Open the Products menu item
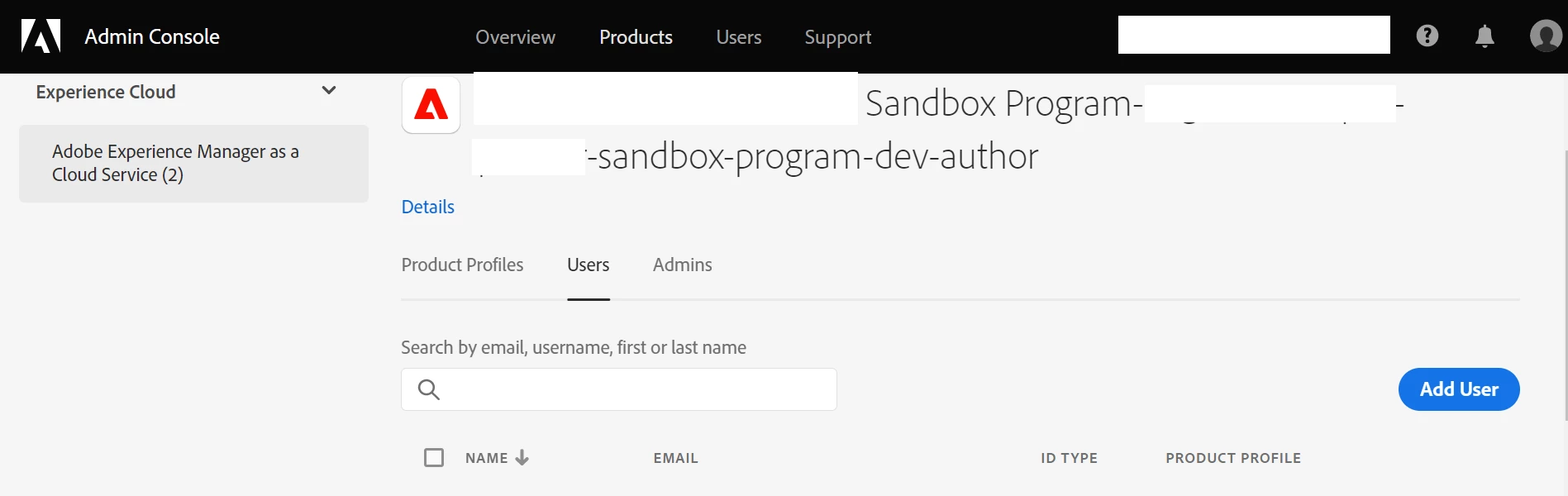This screenshot has height=496, width=1568. pyautogui.click(x=636, y=37)
